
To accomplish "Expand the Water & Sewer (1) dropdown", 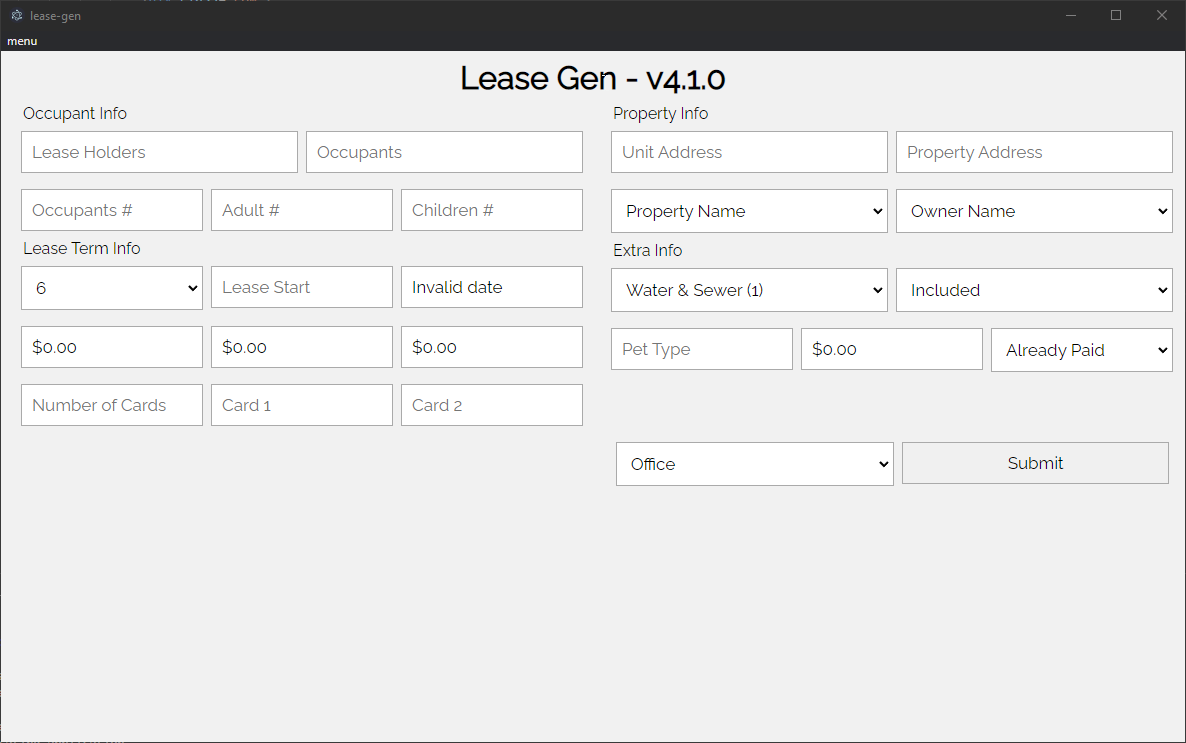I will click(x=749, y=290).
